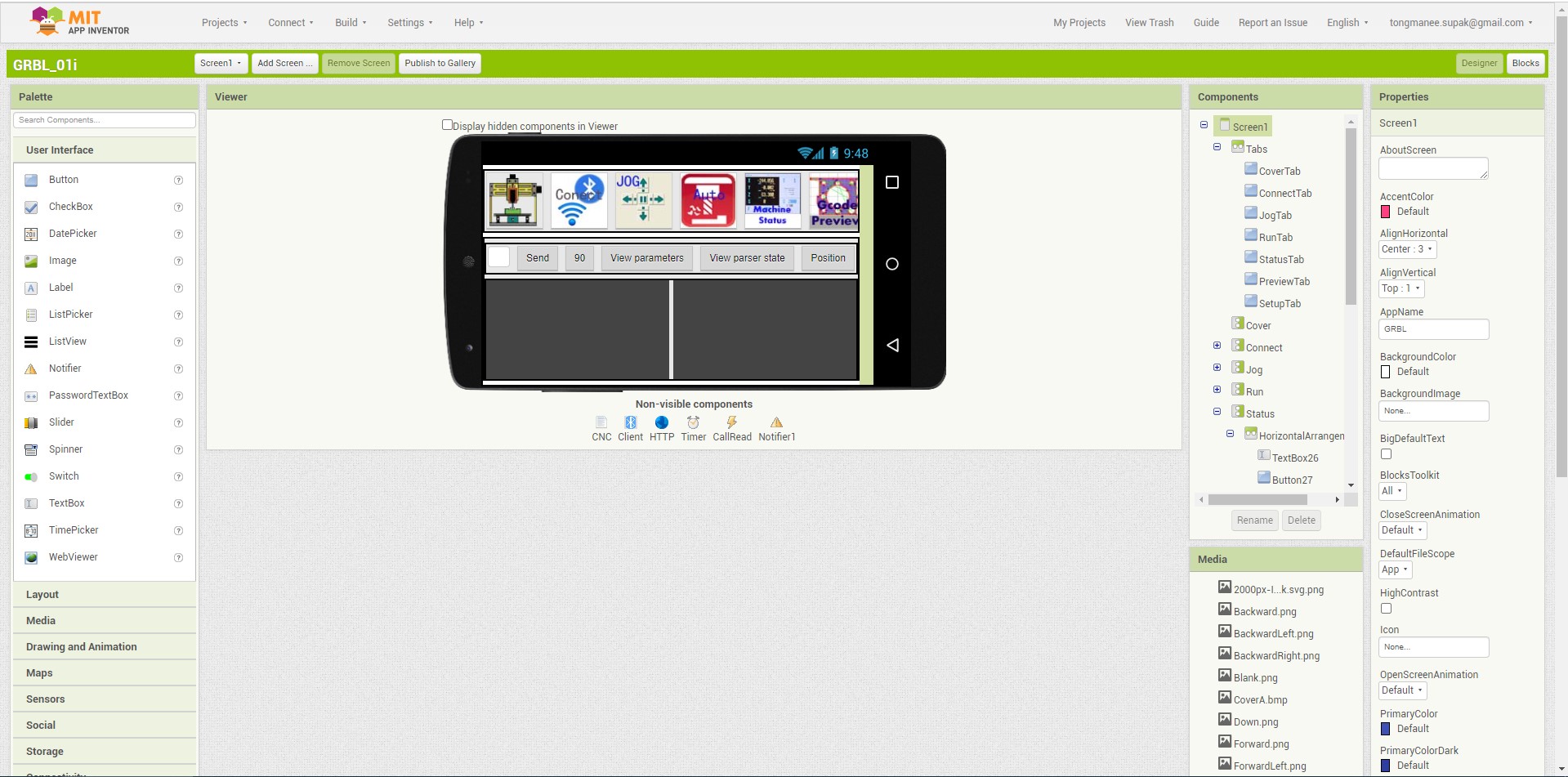This screenshot has width=1568, height=777.
Task: Select the Client Bluetooth component icon
Action: (x=631, y=422)
